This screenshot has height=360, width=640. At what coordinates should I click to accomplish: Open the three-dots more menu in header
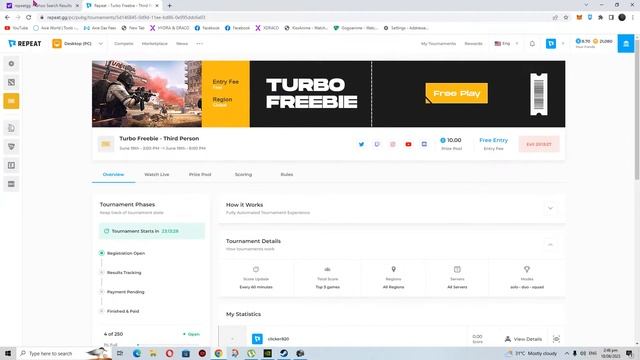click(200, 44)
